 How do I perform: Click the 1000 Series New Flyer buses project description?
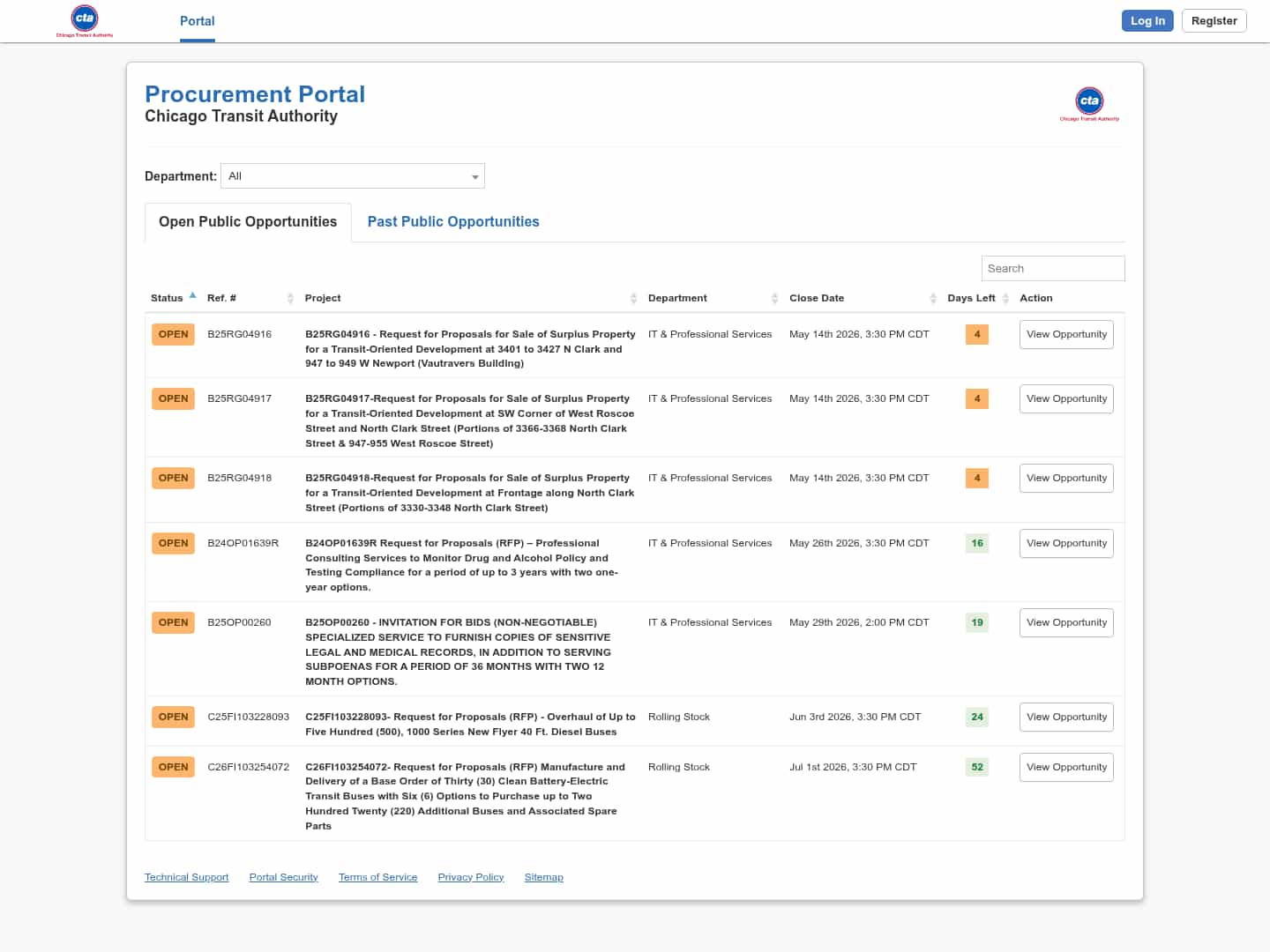pyautogui.click(x=470, y=725)
